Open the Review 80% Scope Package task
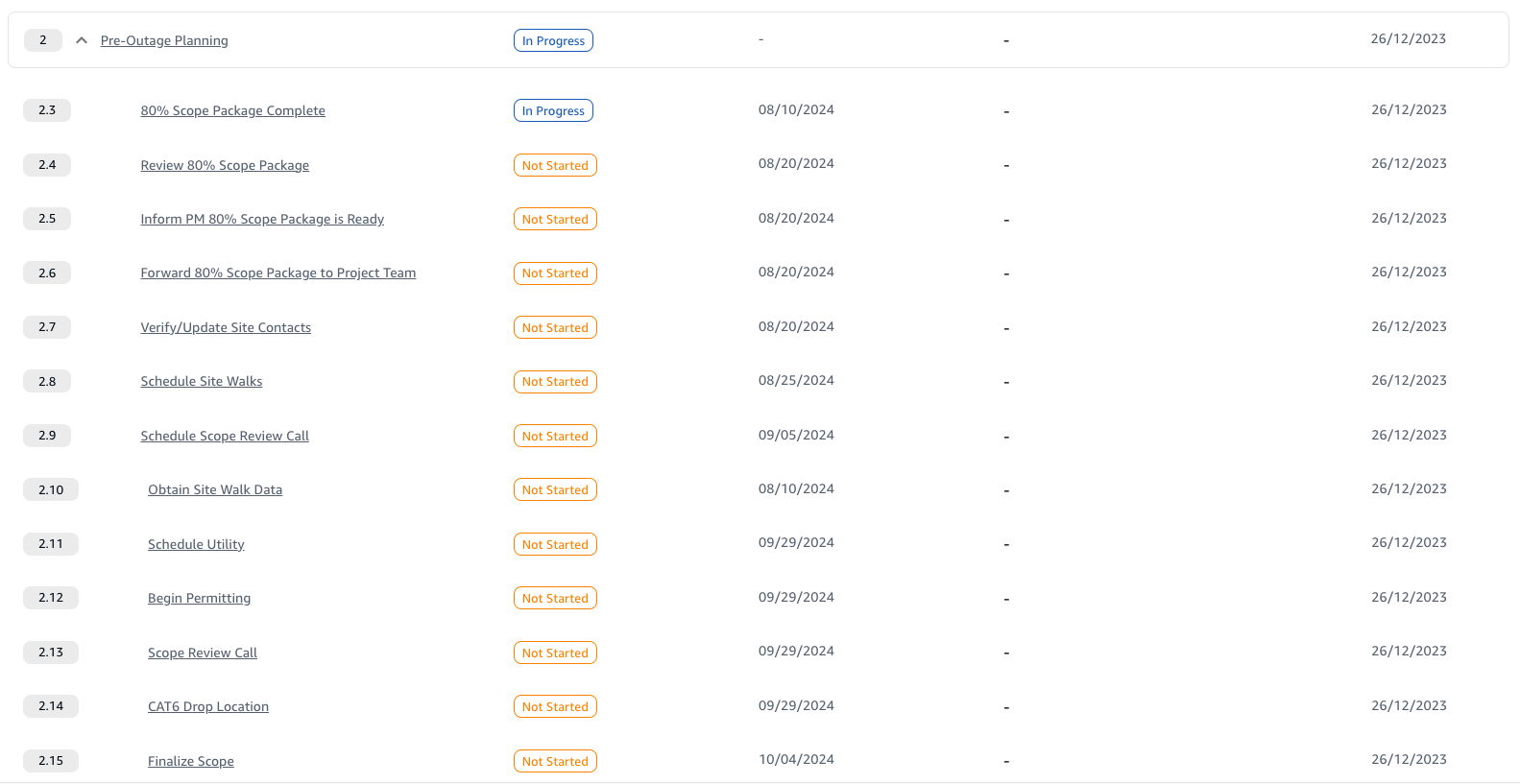 coord(225,165)
